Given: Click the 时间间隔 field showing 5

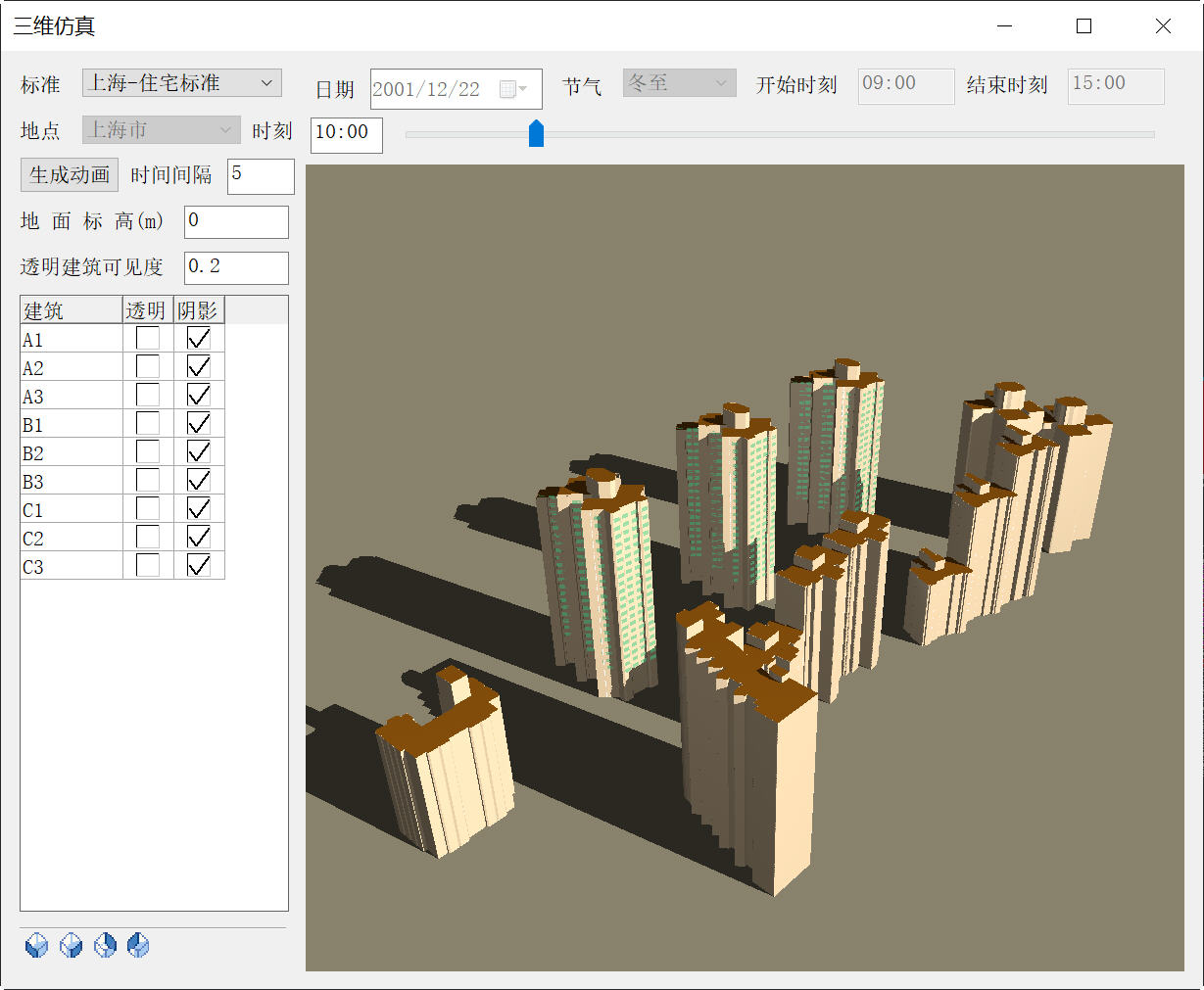Looking at the screenshot, I should (x=261, y=176).
